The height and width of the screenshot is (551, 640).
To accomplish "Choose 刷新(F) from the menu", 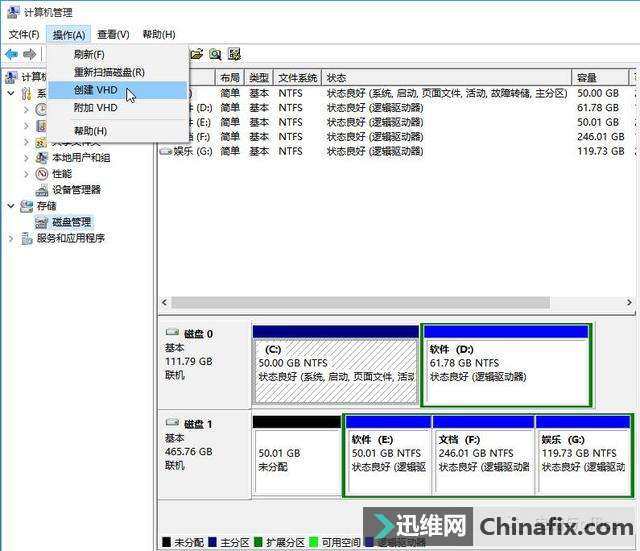I will click(118, 54).
